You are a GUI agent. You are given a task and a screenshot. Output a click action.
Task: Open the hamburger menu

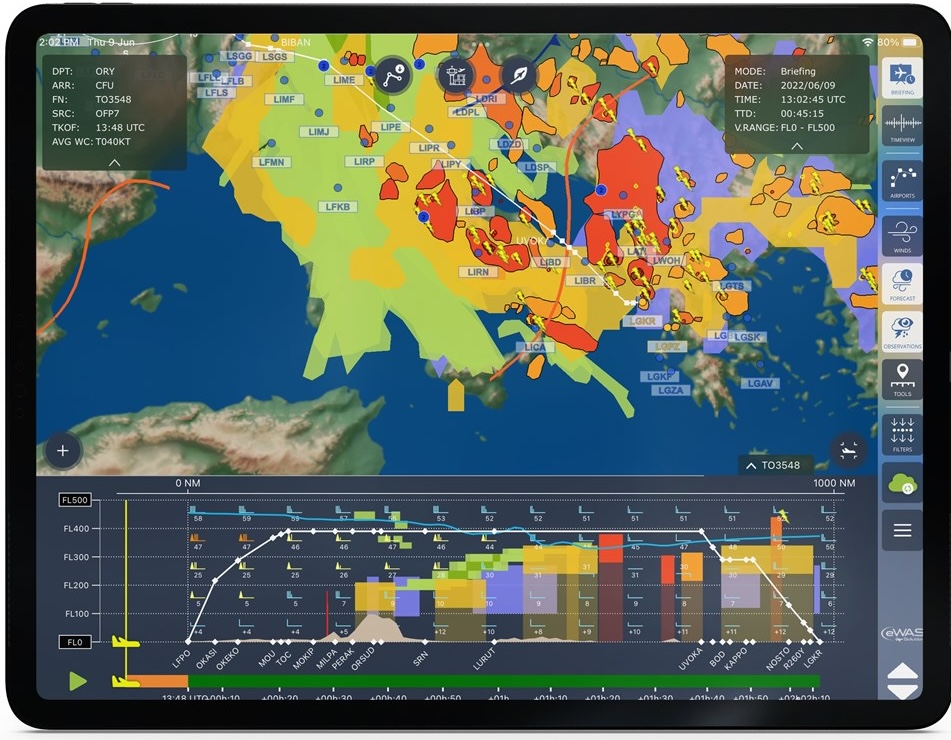click(x=901, y=530)
